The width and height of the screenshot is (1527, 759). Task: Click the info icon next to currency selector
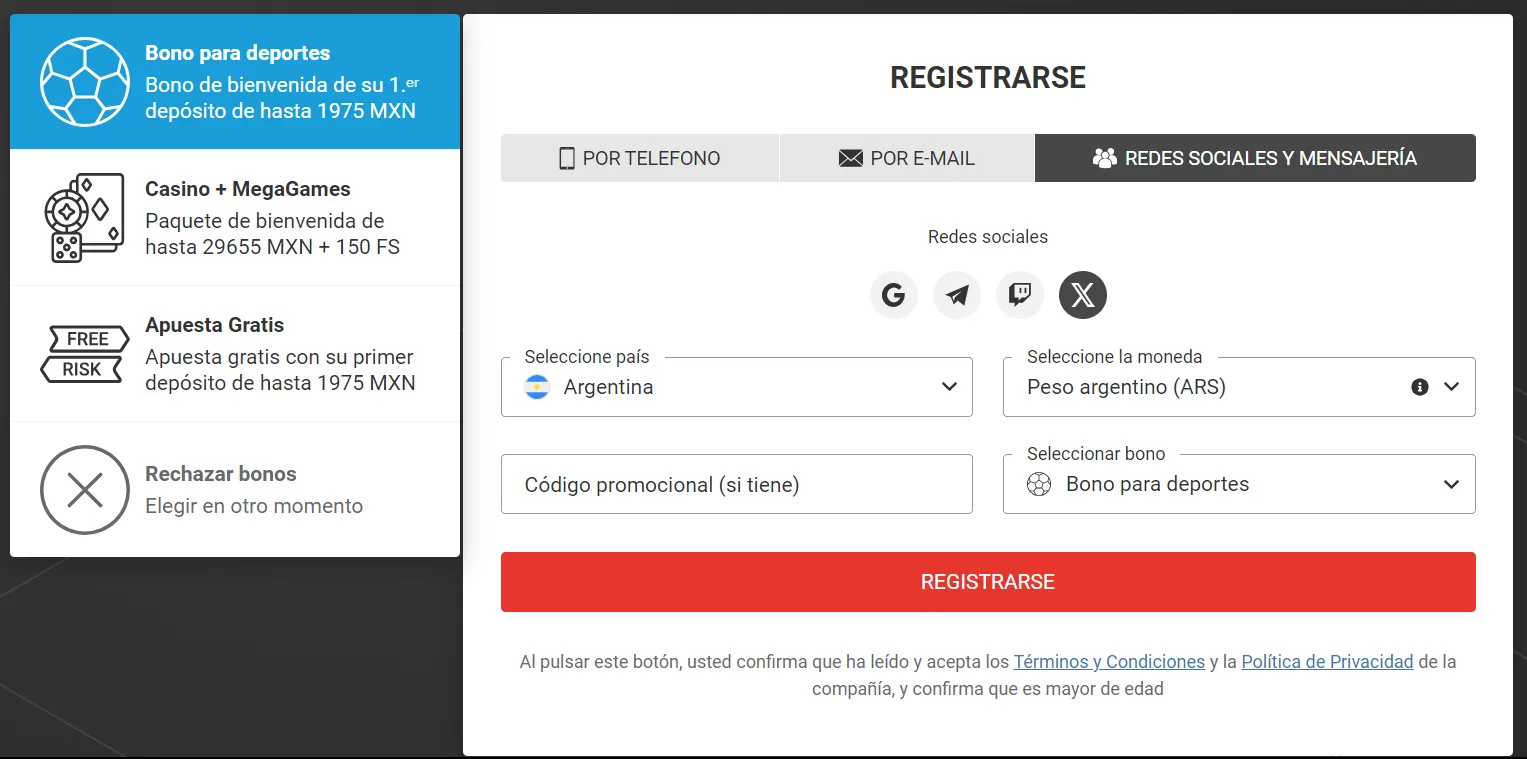(x=1418, y=387)
